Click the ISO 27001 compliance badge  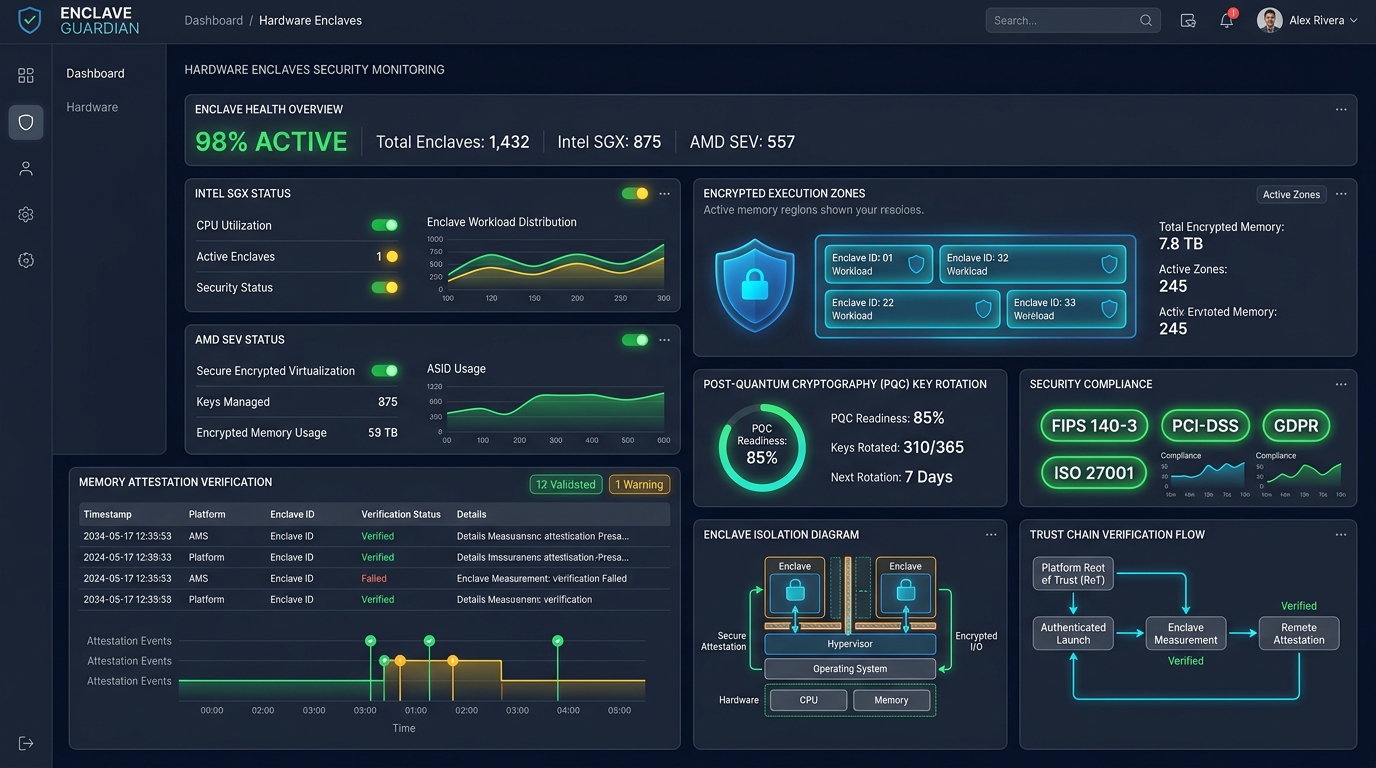(1094, 472)
